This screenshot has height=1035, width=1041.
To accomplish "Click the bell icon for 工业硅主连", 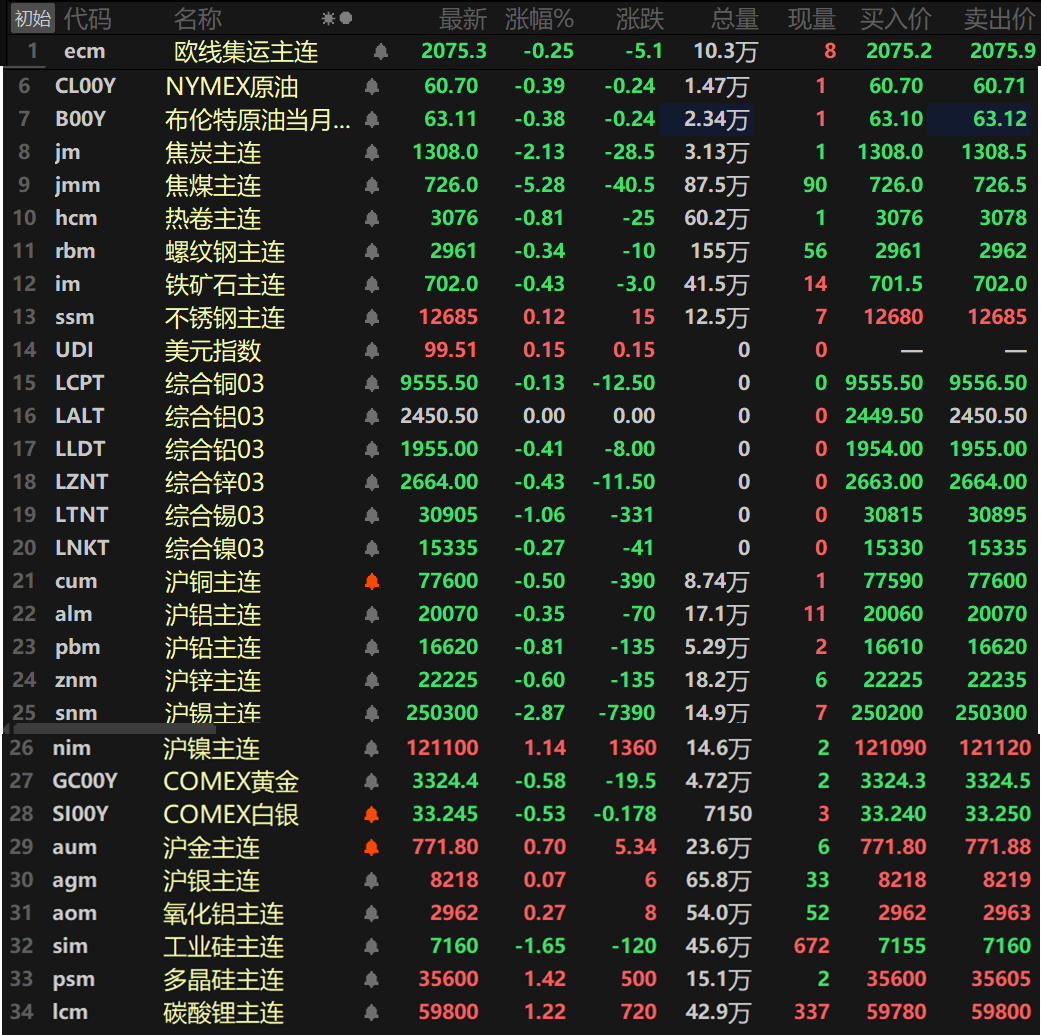I will [372, 947].
